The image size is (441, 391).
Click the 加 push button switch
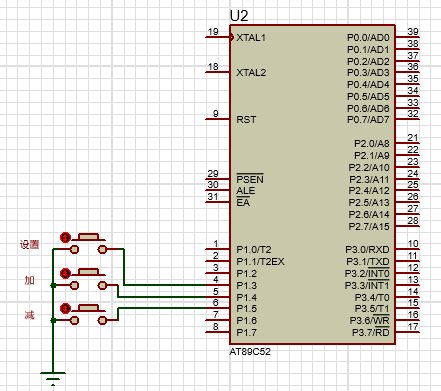[88, 279]
